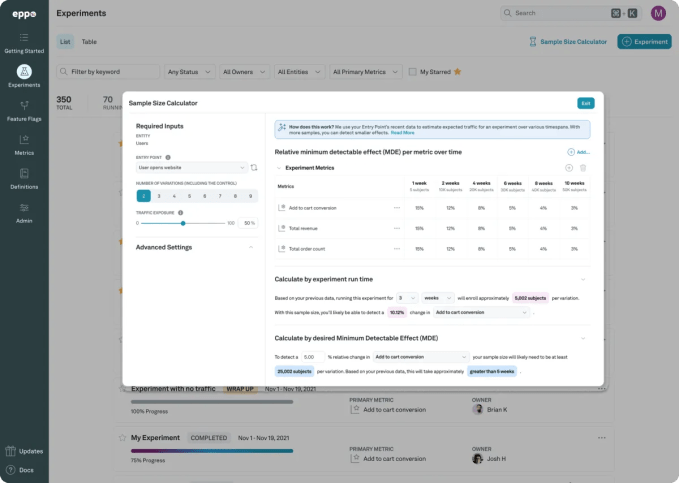Click the refresh icon beside Entry Point

[x=254, y=167]
